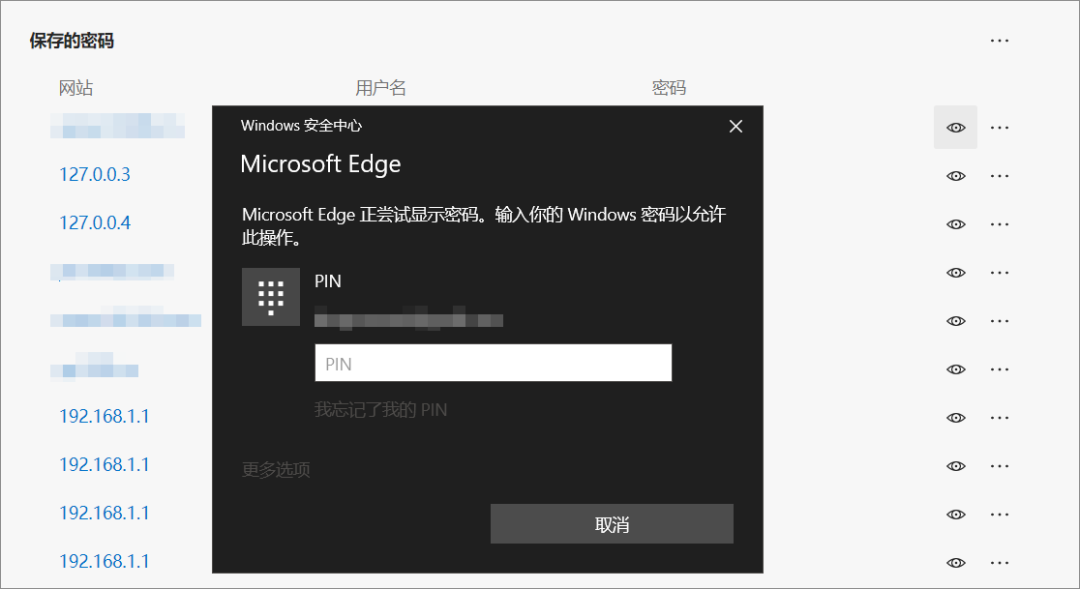The width and height of the screenshot is (1080, 589).
Task: Click eye icon in last 192.168.1.1 row
Action: click(956, 562)
